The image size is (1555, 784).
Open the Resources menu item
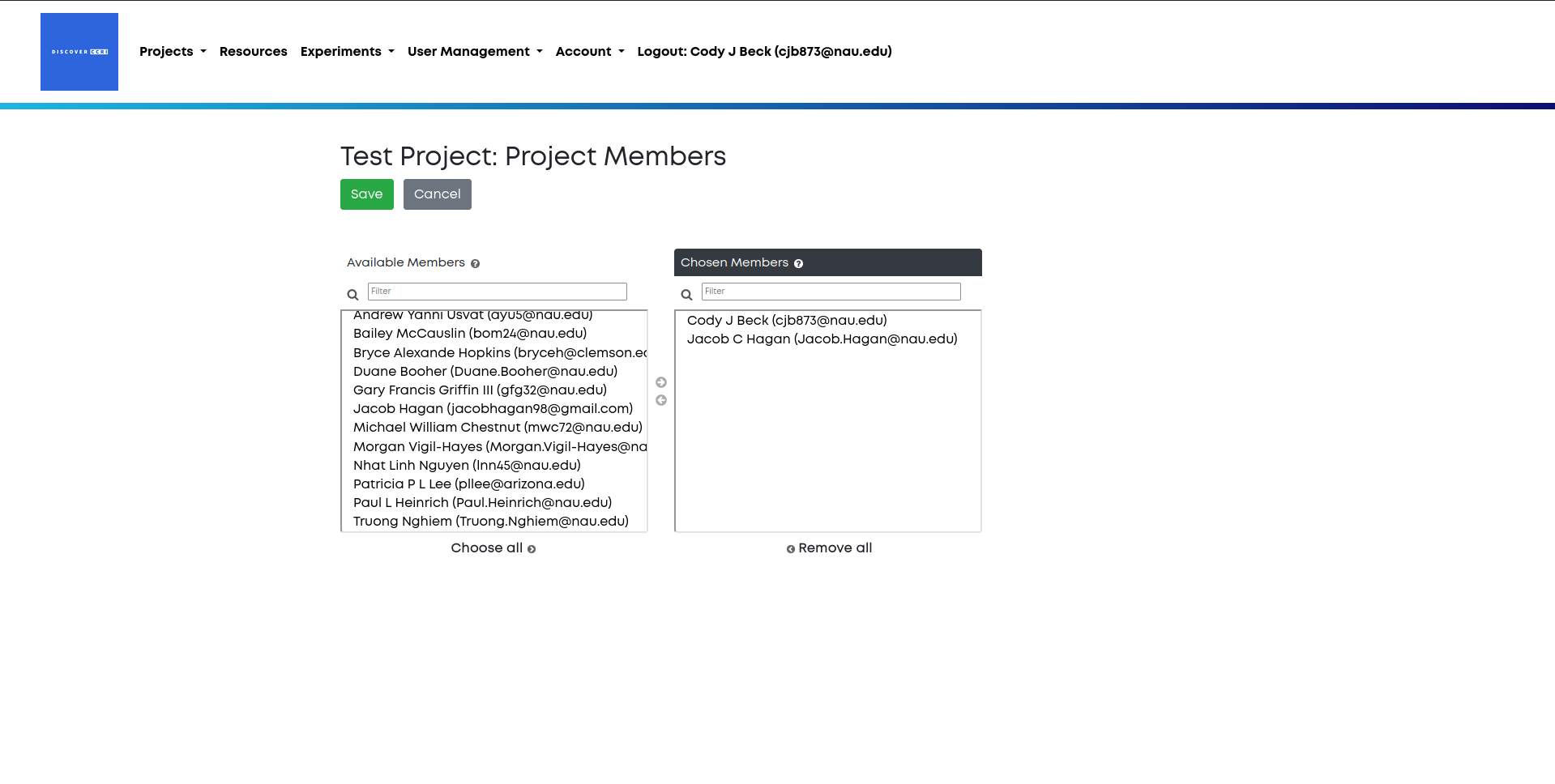coord(254,51)
